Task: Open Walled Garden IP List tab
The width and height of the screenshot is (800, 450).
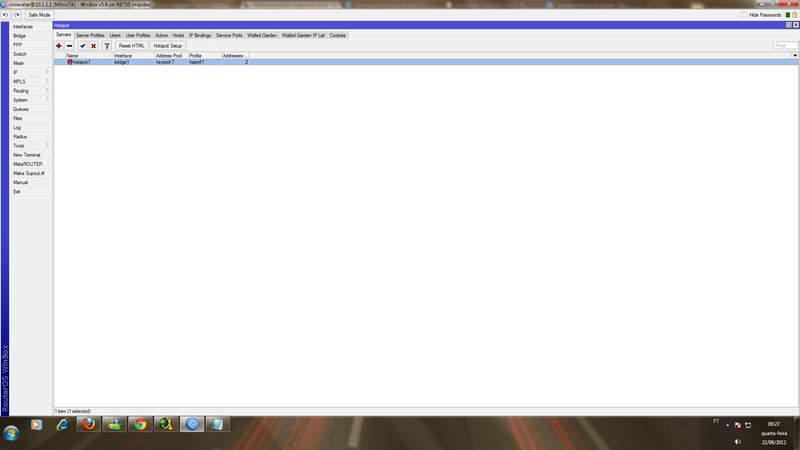Action: pos(303,35)
